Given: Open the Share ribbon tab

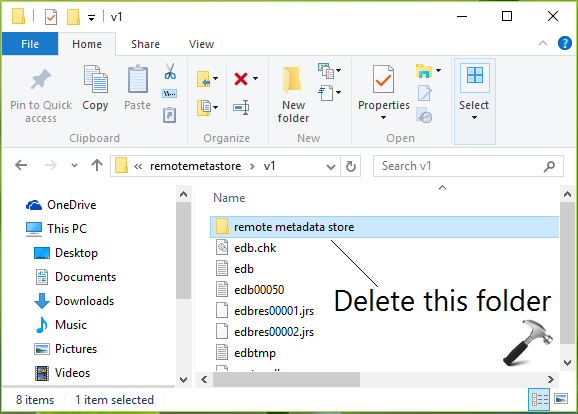Looking at the screenshot, I should [x=145, y=44].
